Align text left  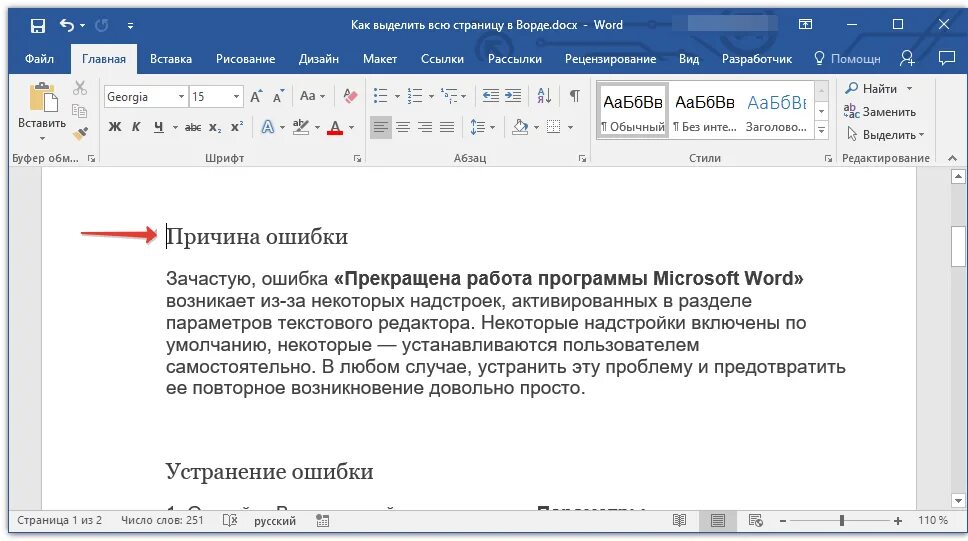[381, 127]
